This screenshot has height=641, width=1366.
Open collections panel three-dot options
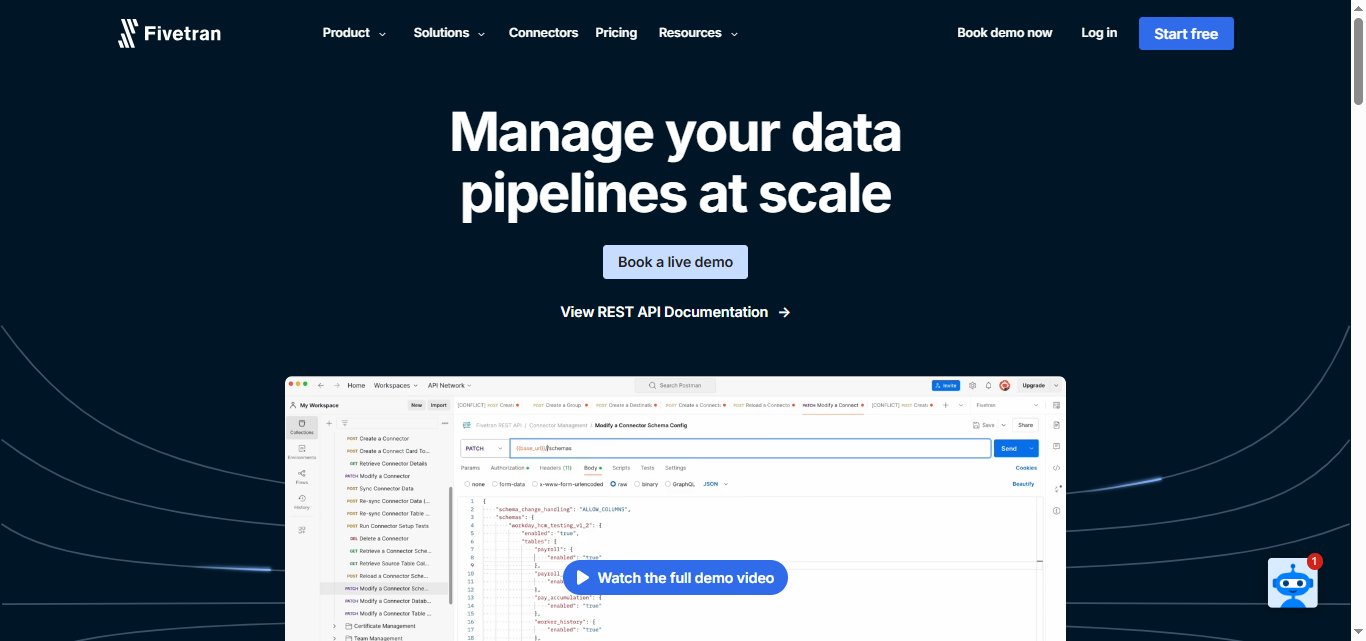445,423
